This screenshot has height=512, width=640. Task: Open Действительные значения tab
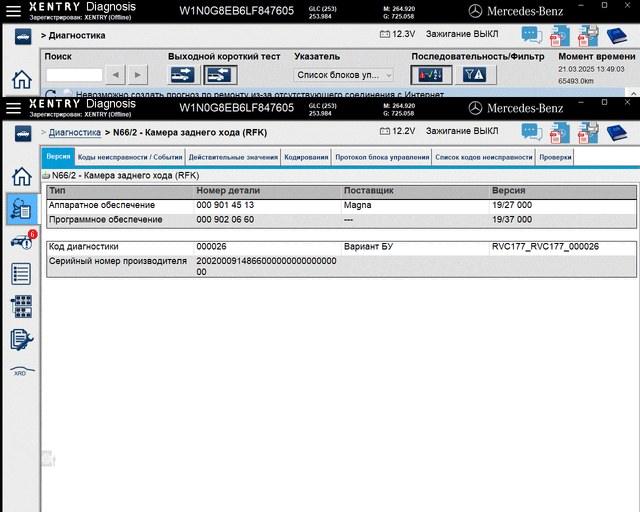233,157
